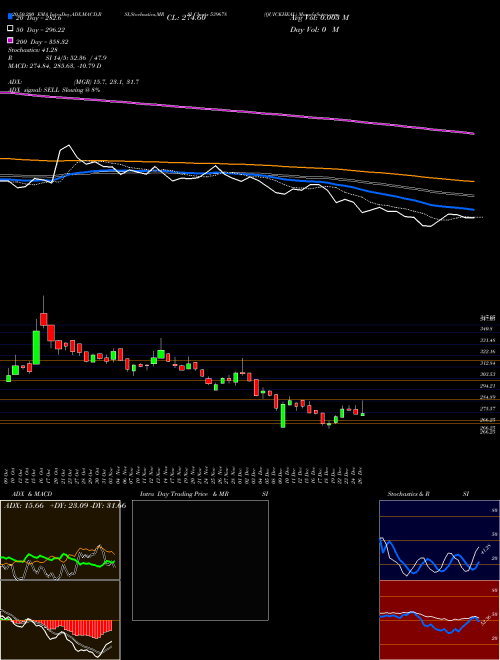This screenshot has height=660, width=500.
Task: Click the 'SI 14/3: 32.36 / 47.9' readout
Action: pos(76,59)
